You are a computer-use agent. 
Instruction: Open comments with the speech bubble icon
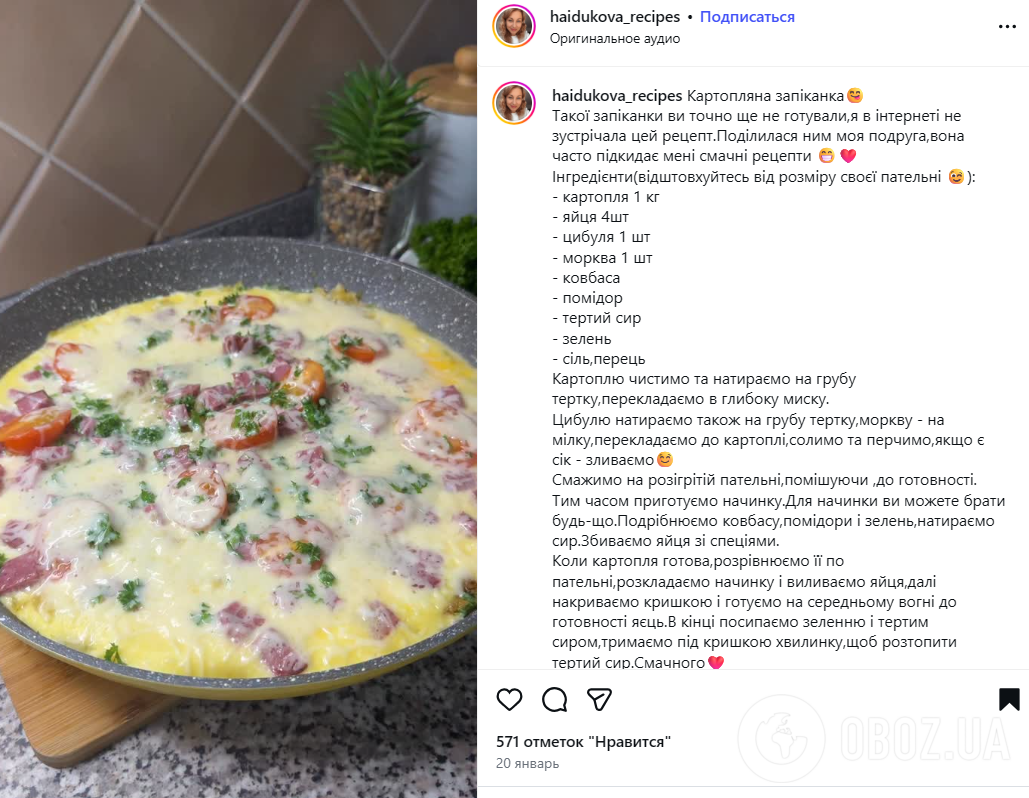coord(555,700)
